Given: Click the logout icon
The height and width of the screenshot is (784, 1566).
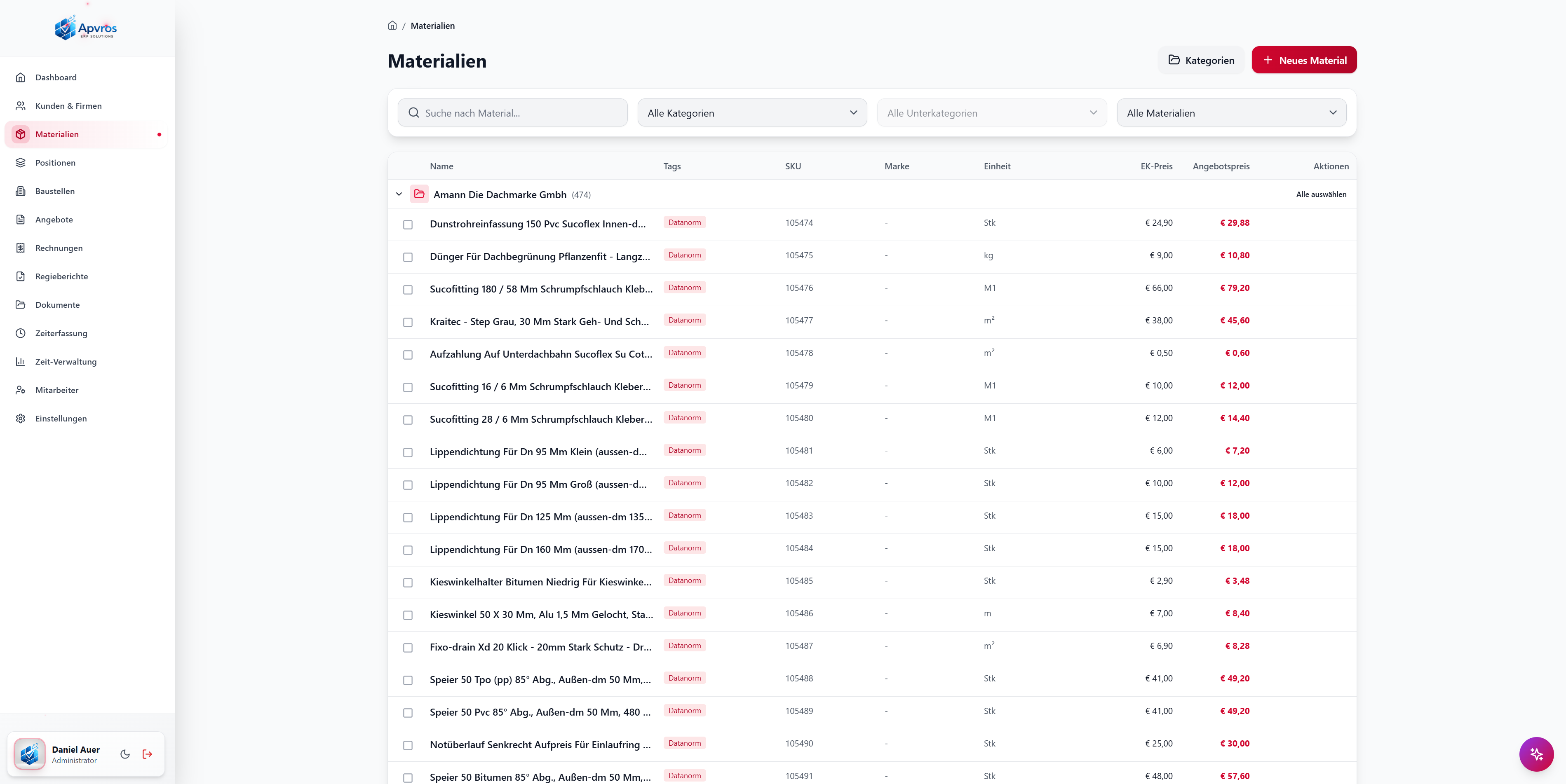Looking at the screenshot, I should pyautogui.click(x=147, y=754).
